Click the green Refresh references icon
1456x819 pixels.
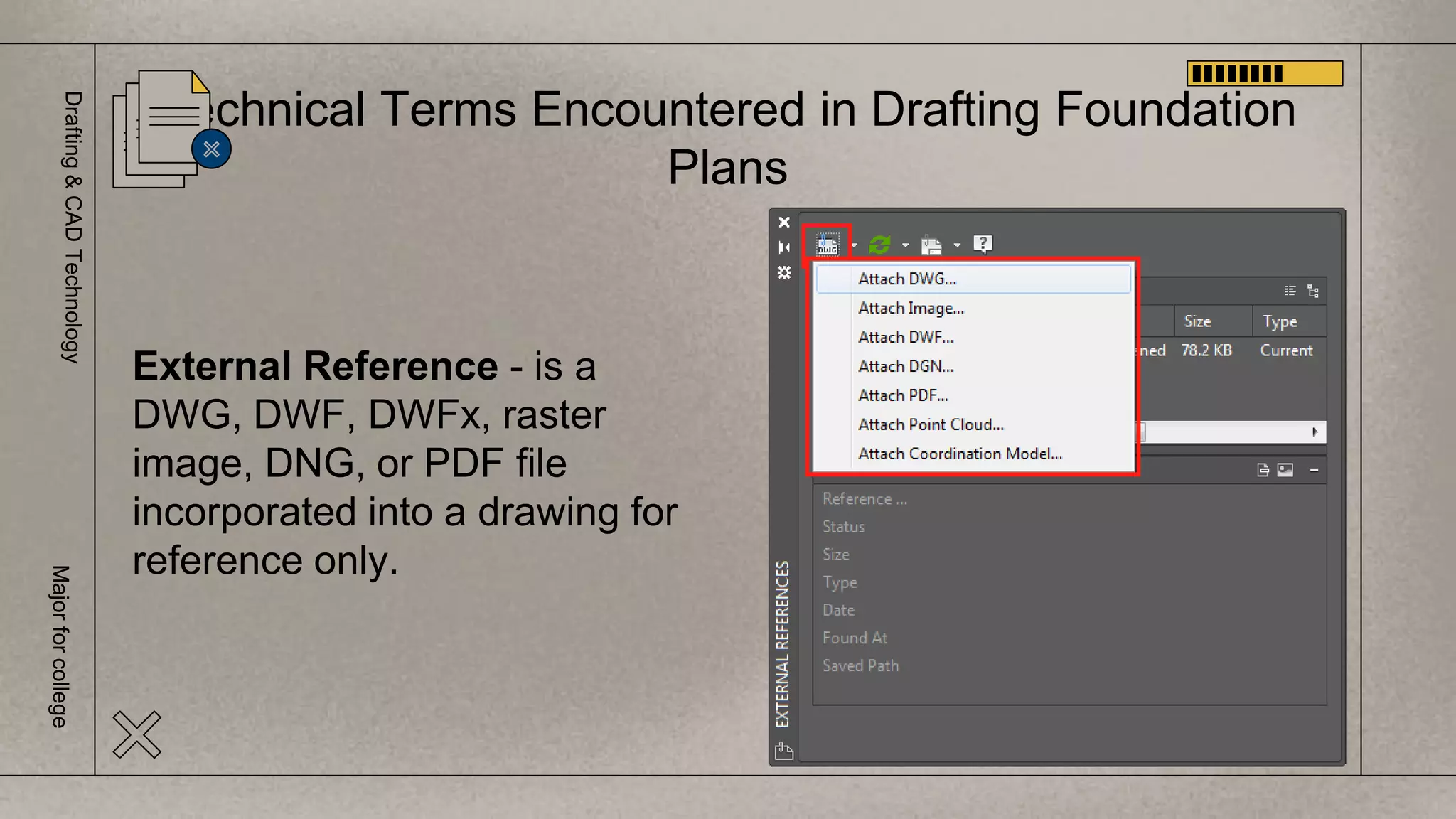(880, 245)
